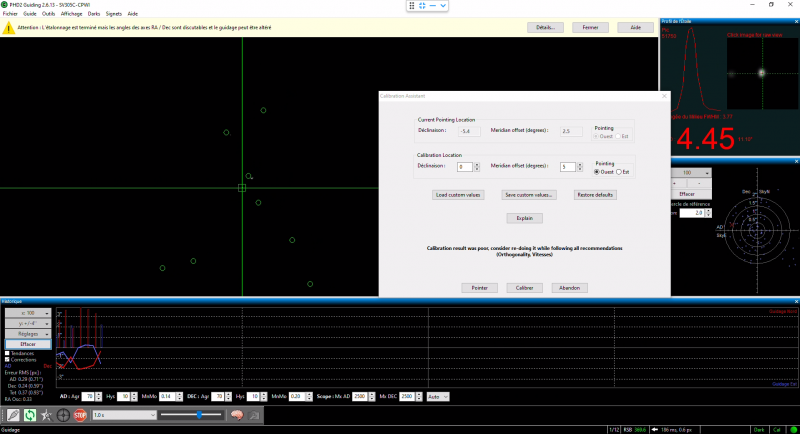The image size is (800, 434).
Task: Click the green loop exposure icon
Action: point(30,415)
